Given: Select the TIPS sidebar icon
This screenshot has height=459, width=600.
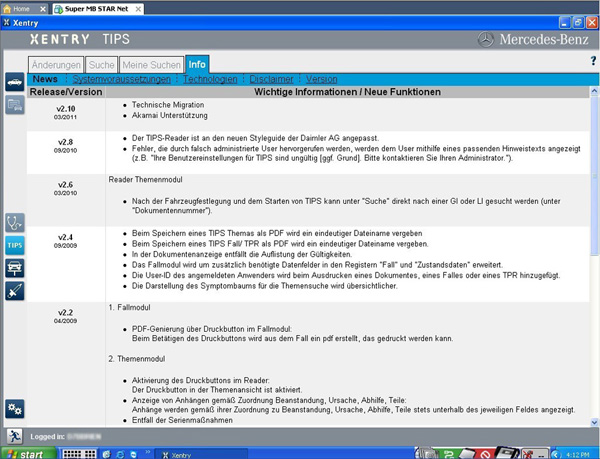Looking at the screenshot, I should click(15, 246).
